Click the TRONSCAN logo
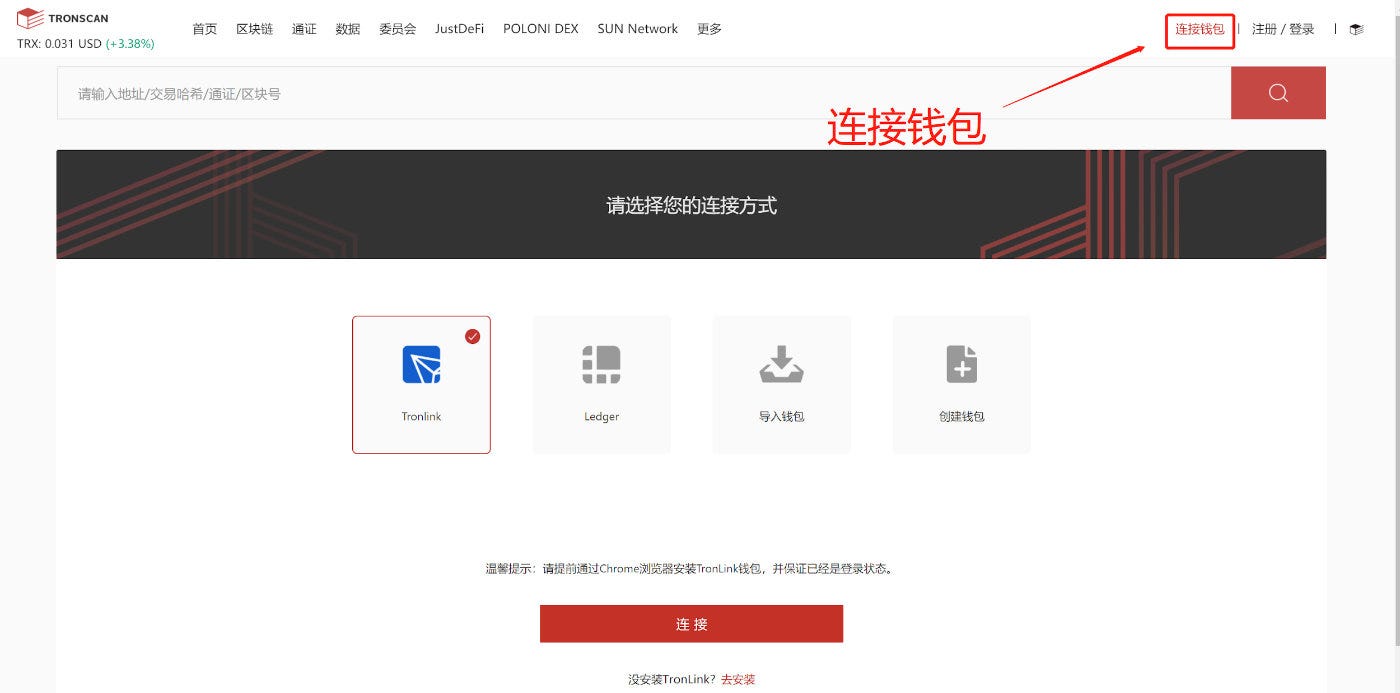 coord(63,18)
